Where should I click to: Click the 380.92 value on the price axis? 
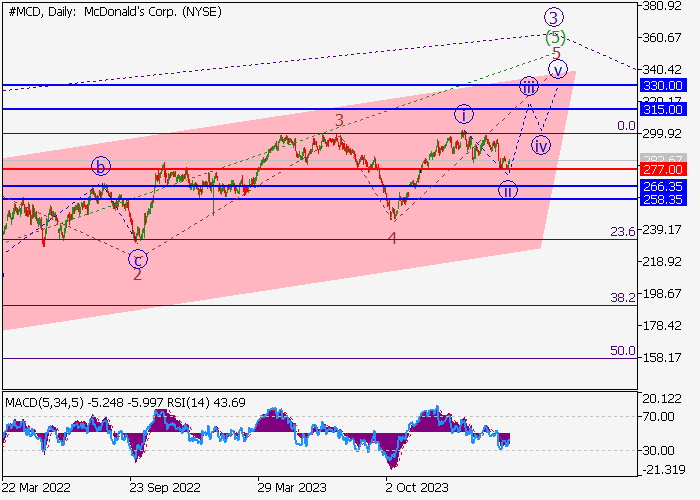pyautogui.click(x=662, y=6)
